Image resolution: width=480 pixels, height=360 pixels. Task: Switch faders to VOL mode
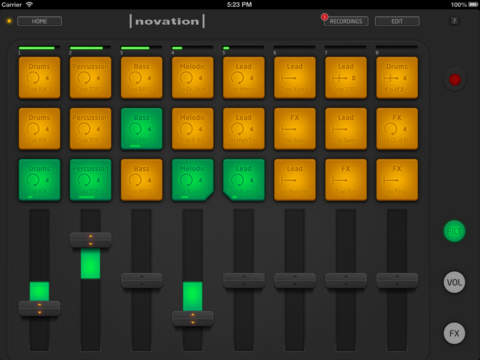[x=454, y=282]
